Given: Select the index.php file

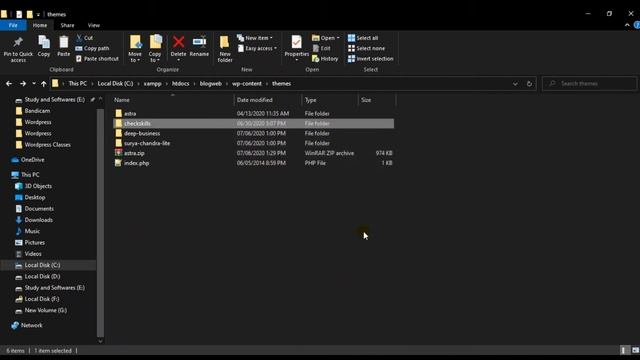Looking at the screenshot, I should [253, 163].
